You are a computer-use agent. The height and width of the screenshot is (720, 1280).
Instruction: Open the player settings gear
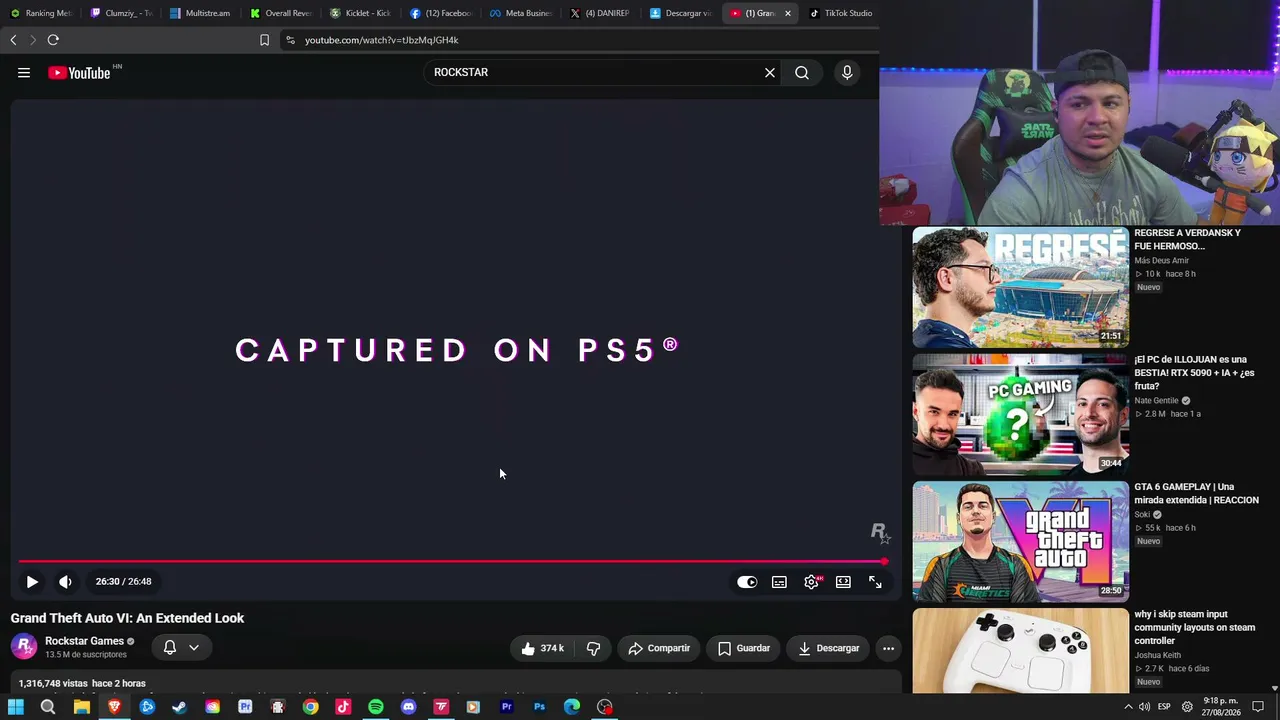coord(811,582)
